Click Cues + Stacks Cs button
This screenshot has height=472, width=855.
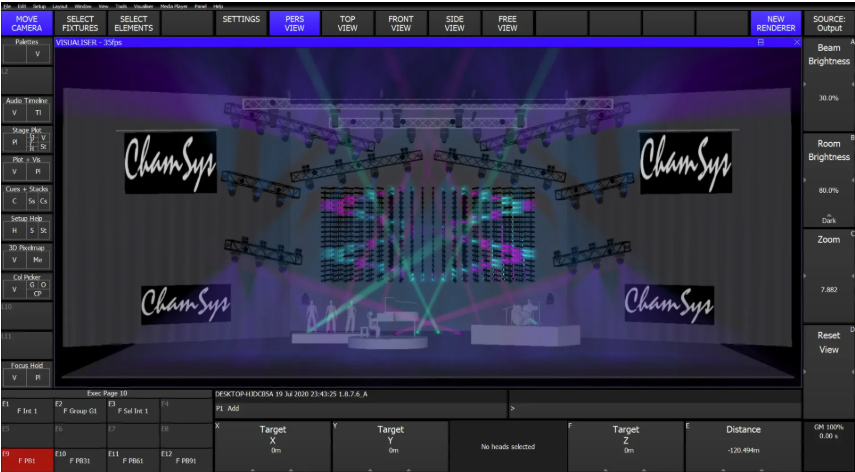click(44, 201)
